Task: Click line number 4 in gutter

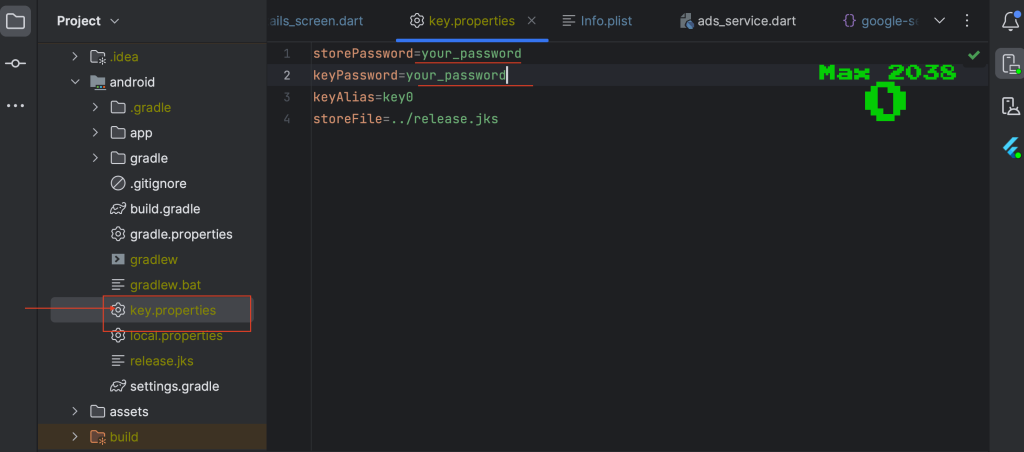Action: coord(287,120)
